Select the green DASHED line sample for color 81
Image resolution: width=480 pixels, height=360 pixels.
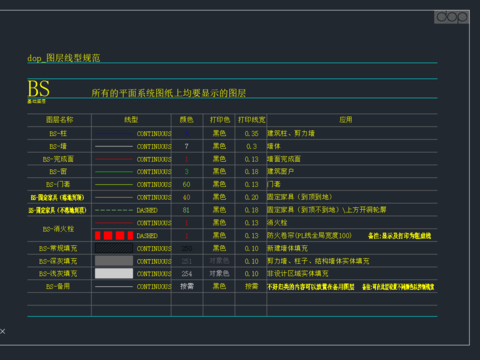pyautogui.click(x=114, y=210)
